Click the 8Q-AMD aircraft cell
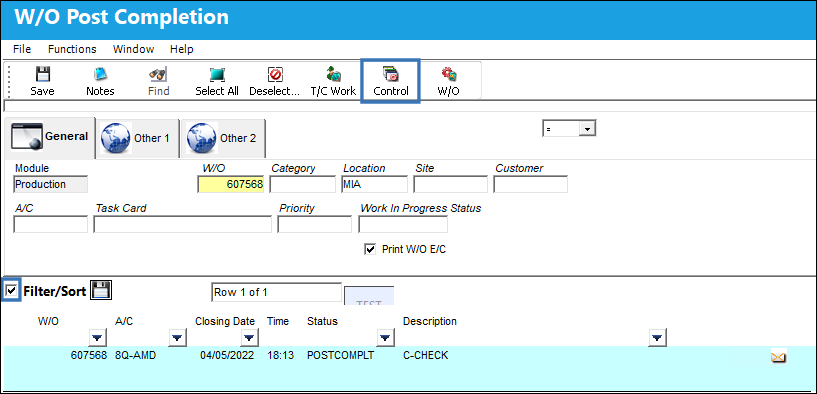The image size is (817, 394). click(135, 356)
